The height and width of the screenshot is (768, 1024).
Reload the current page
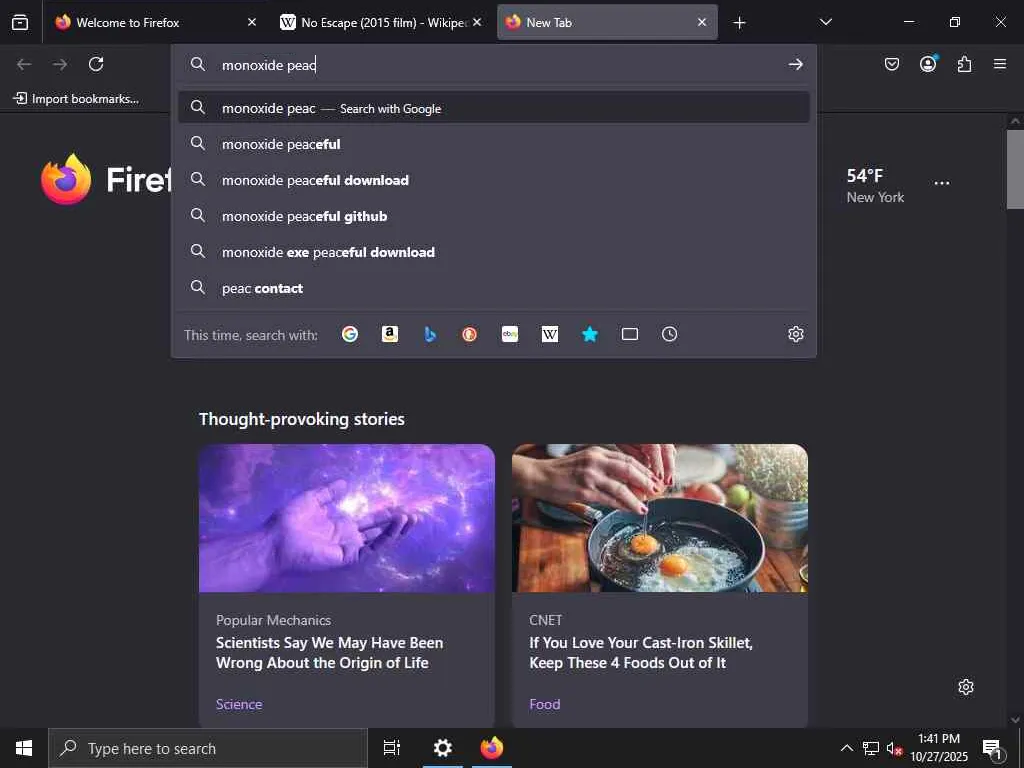click(x=96, y=64)
